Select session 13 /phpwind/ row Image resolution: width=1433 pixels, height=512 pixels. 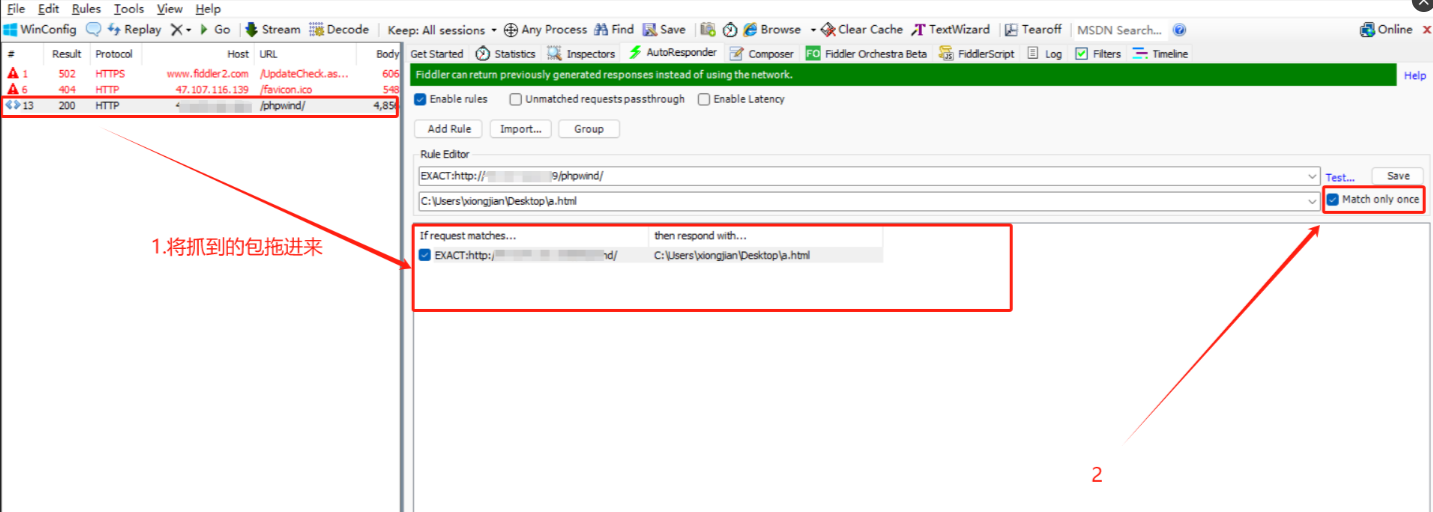200,106
